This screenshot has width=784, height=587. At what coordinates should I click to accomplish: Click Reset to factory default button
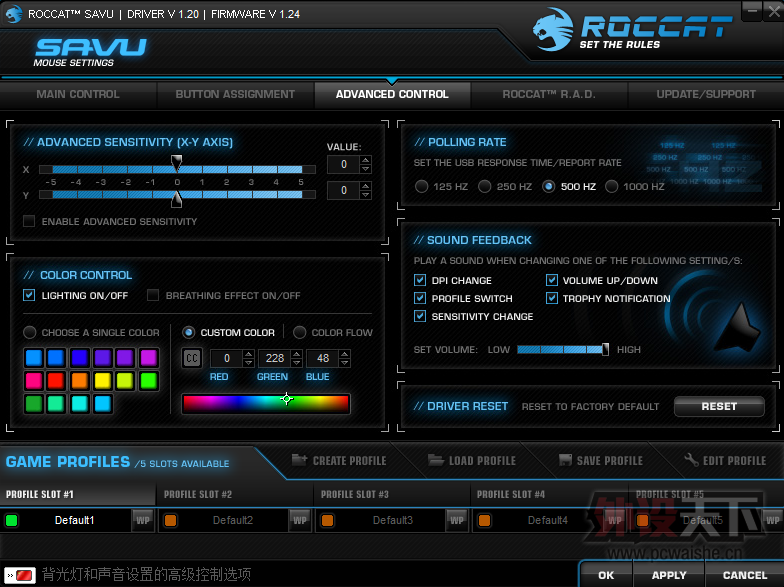click(x=719, y=406)
